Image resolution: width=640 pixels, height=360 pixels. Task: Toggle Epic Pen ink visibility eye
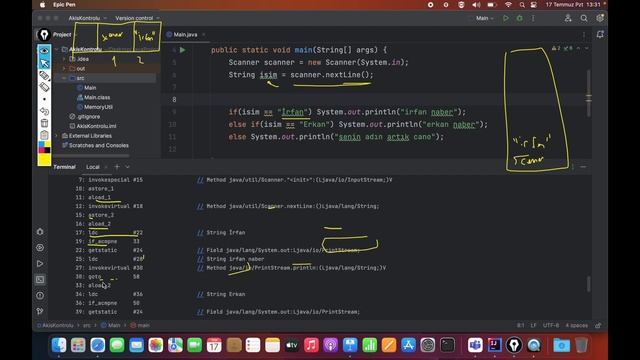coord(44,51)
